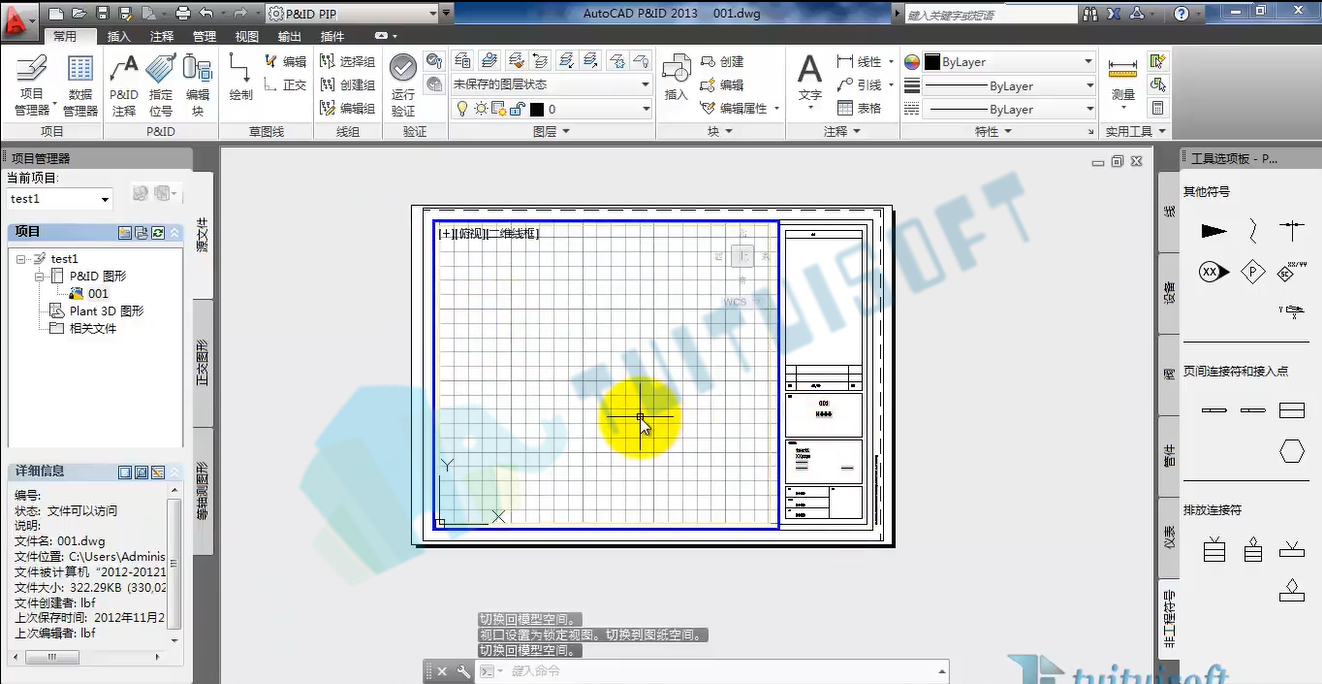Pick the hexagon connector symbol in palette
The height and width of the screenshot is (684, 1322).
[x=1292, y=452]
